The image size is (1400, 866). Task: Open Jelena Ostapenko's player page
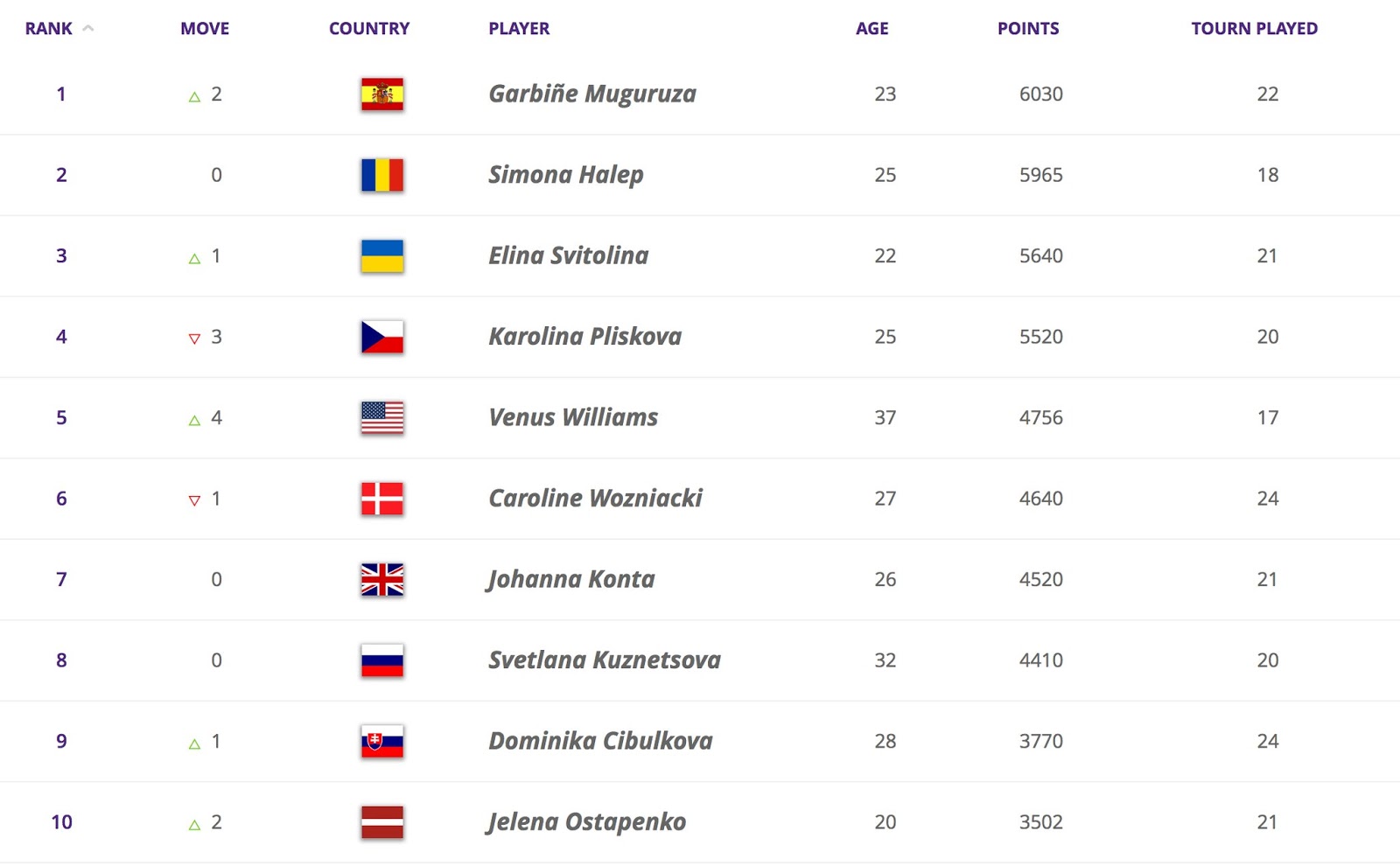click(586, 822)
